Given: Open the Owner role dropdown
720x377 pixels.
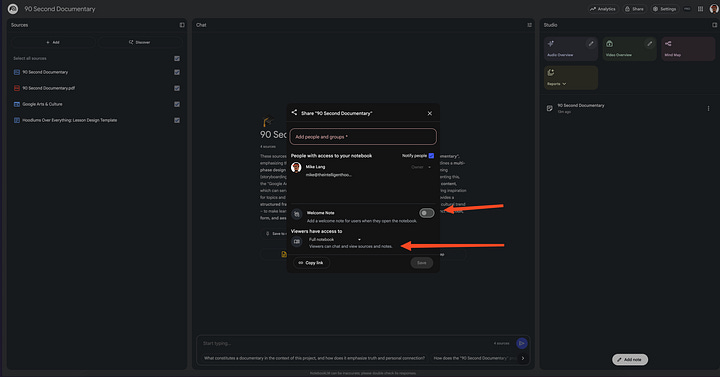Looking at the screenshot, I should 421,167.
